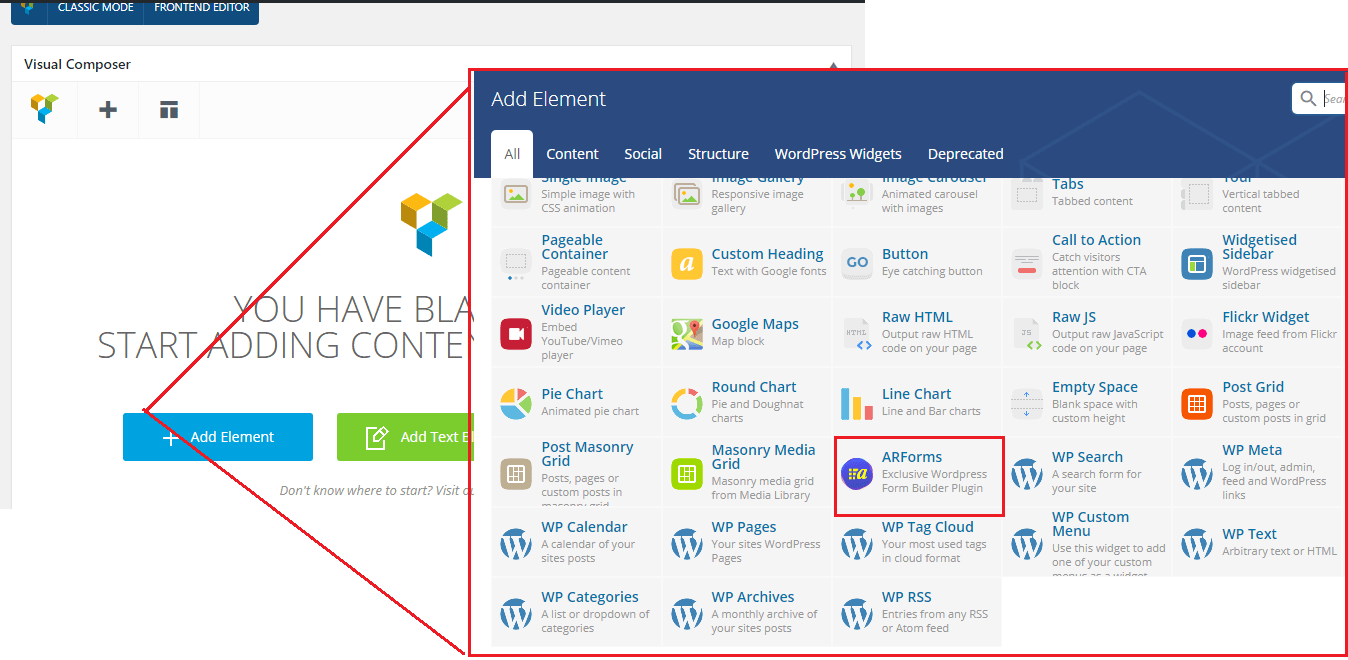Switch to Frontend Editor mode
1348x660 pixels.
pyautogui.click(x=200, y=8)
